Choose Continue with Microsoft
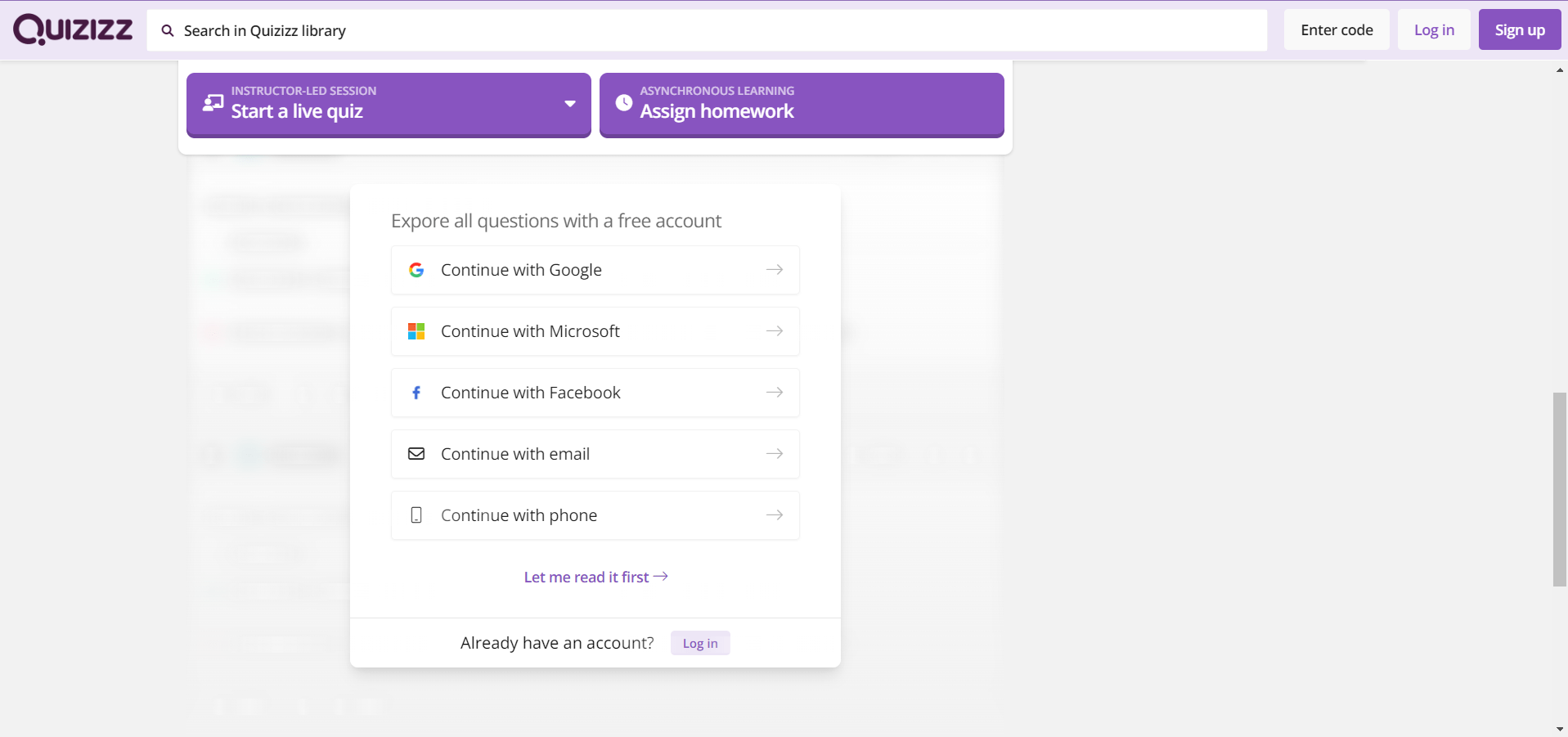The image size is (1568, 737). pos(595,331)
